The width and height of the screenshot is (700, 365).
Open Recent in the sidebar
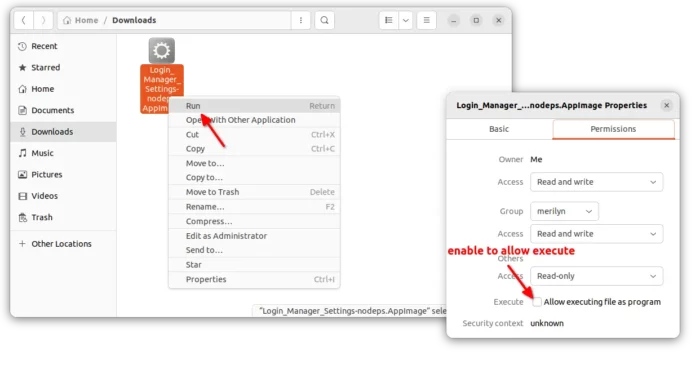(x=63, y=46)
